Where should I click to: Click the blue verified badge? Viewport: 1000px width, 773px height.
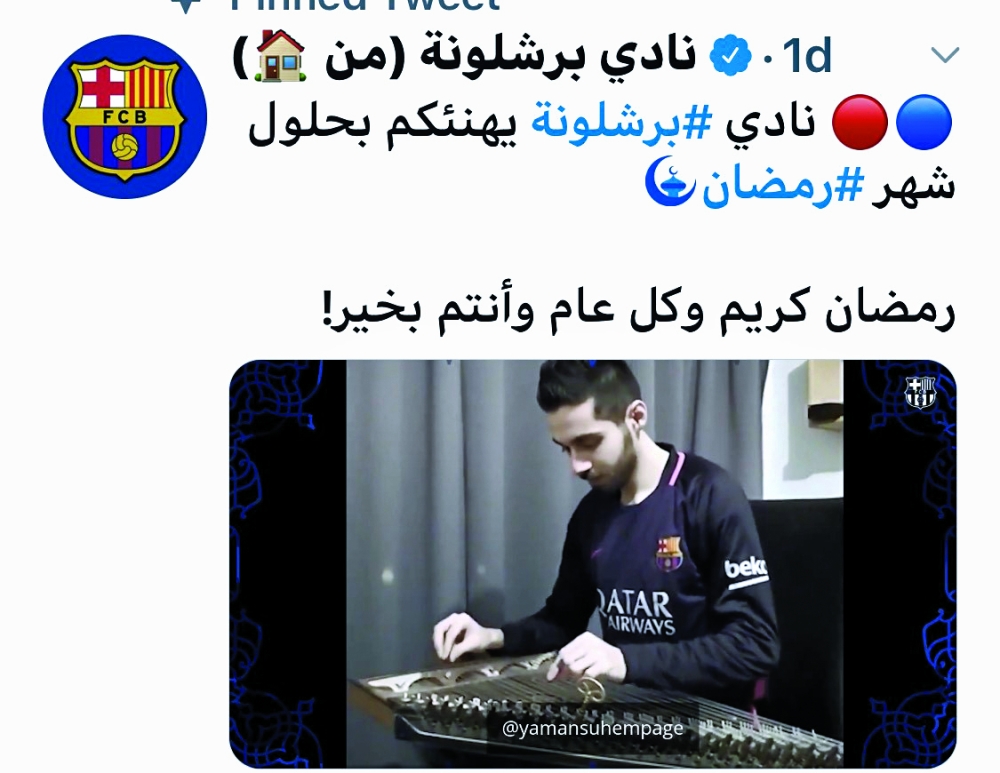(731, 55)
